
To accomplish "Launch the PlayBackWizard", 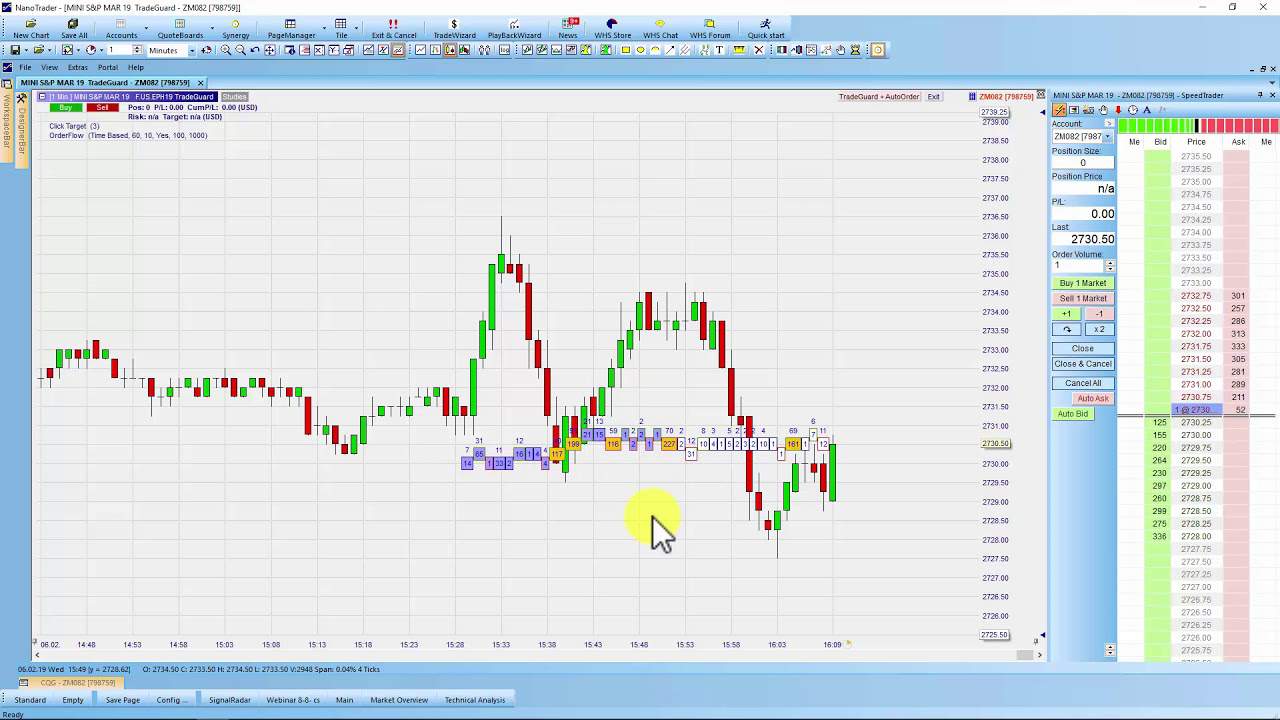I will click(514, 28).
